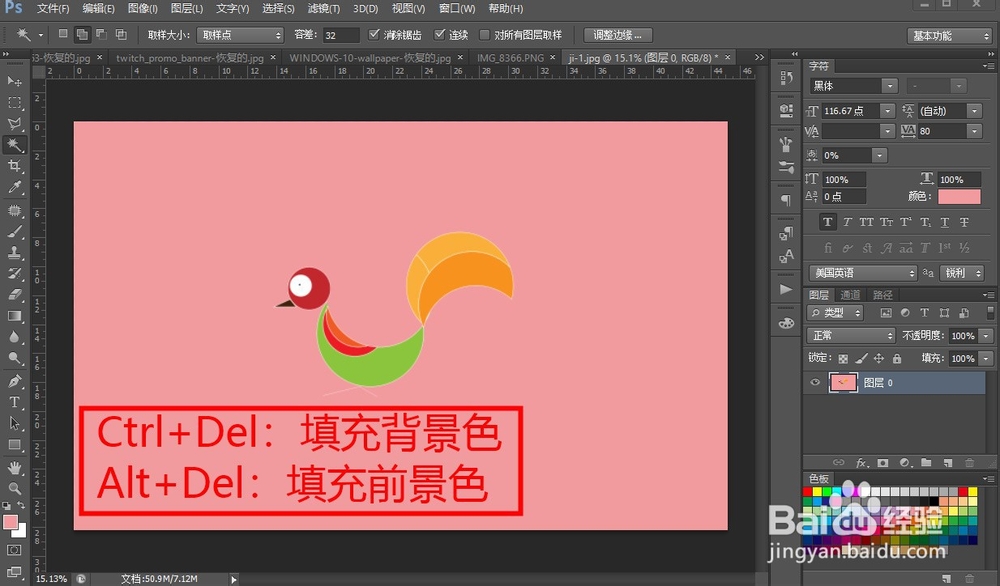Viewport: 1000px width, 586px height.
Task: Select the Brush tool
Action: [x=14, y=232]
